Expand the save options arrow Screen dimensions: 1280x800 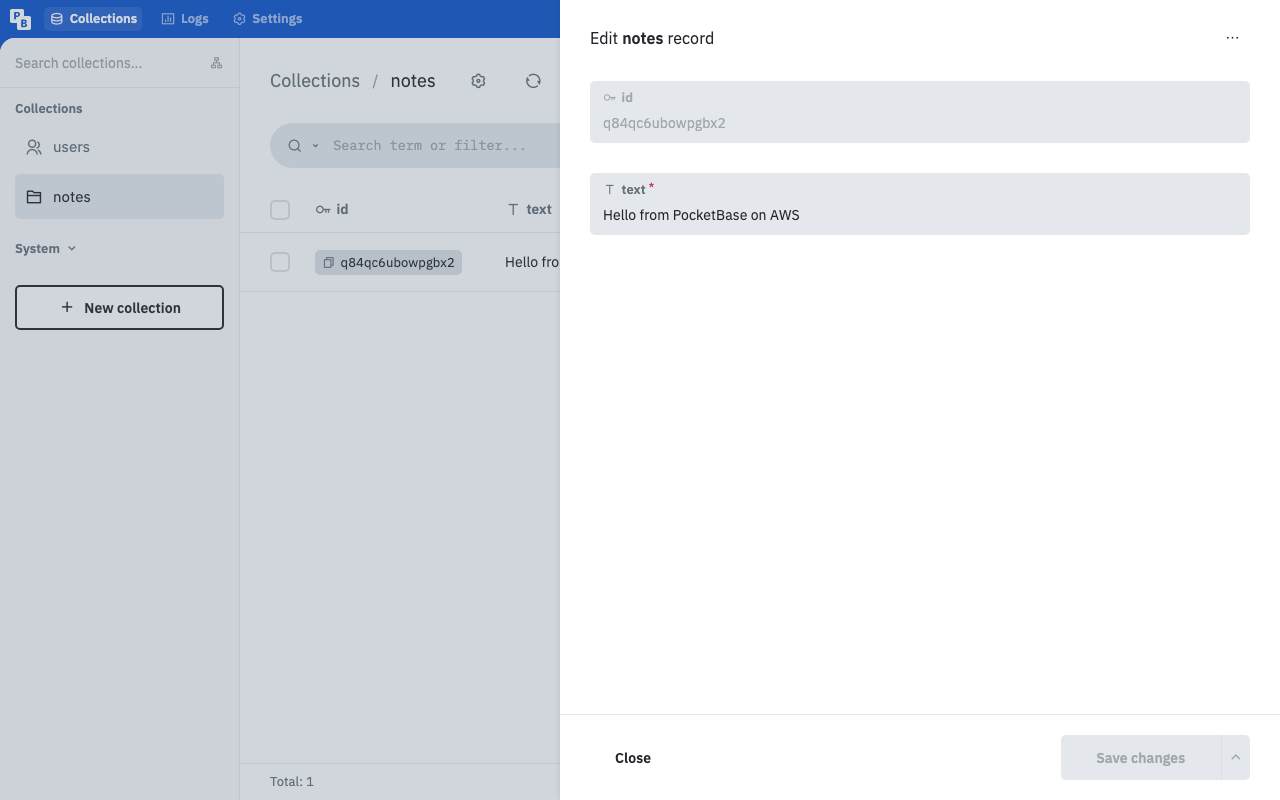coord(1236,758)
